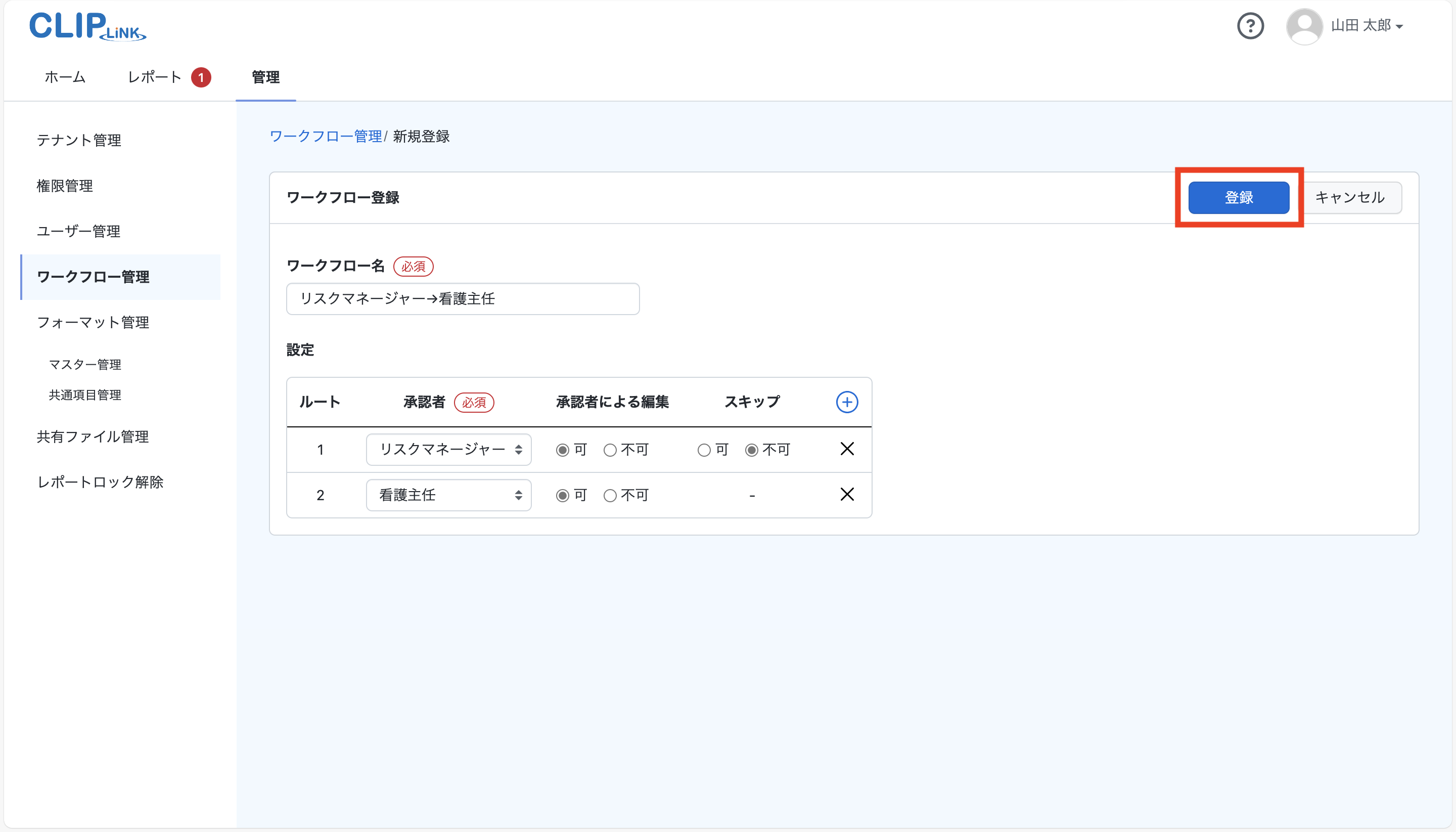Open the help icon in the top bar
The height and width of the screenshot is (832, 1456).
(x=1250, y=25)
